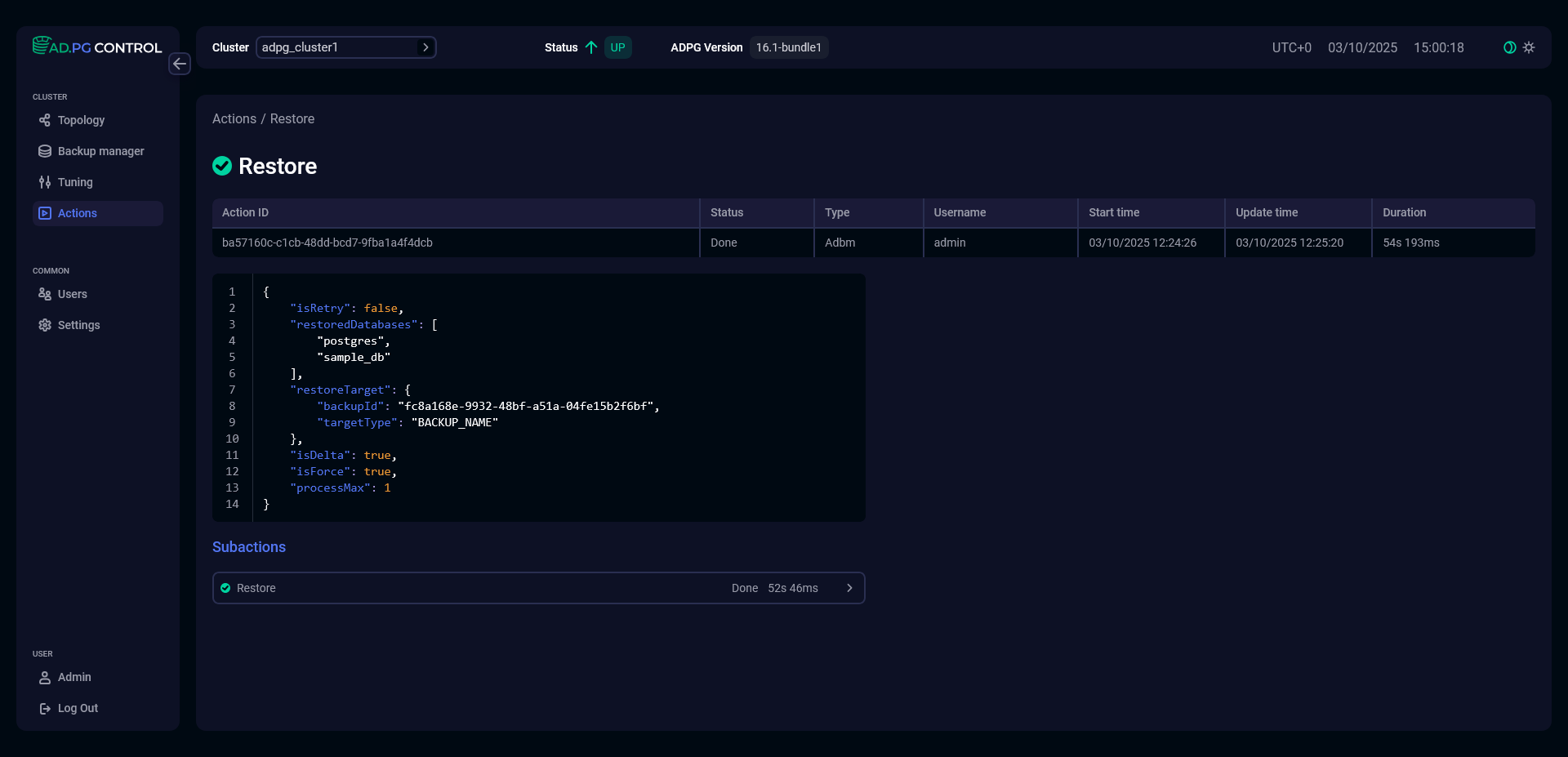Click the Restore breadcrumb entry
This screenshot has width=1568, height=757.
[x=293, y=118]
